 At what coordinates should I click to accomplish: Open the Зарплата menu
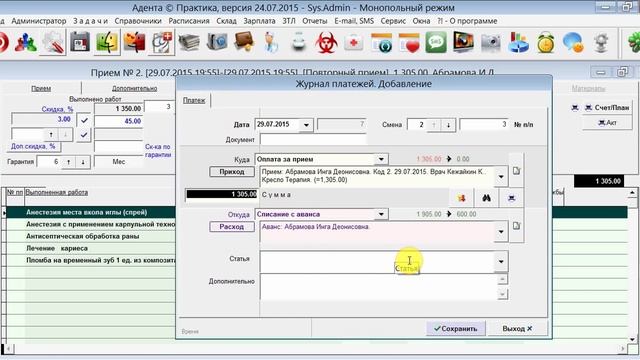[x=259, y=21]
